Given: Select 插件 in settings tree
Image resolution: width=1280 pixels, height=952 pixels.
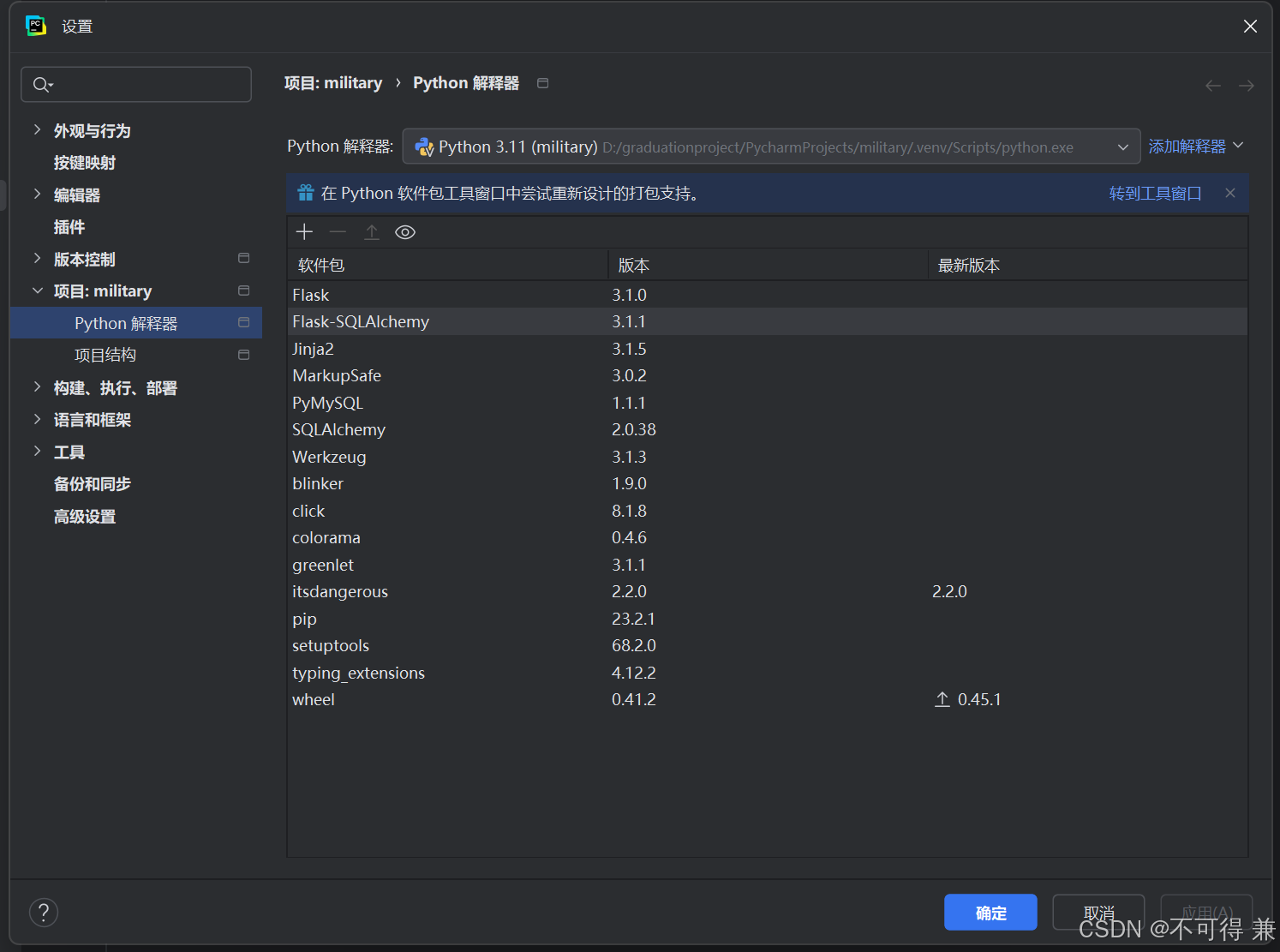Looking at the screenshot, I should coord(69,227).
